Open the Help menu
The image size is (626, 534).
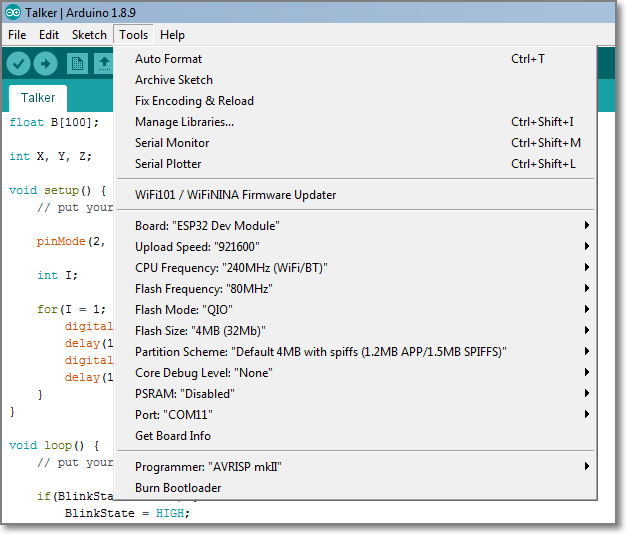pos(172,35)
